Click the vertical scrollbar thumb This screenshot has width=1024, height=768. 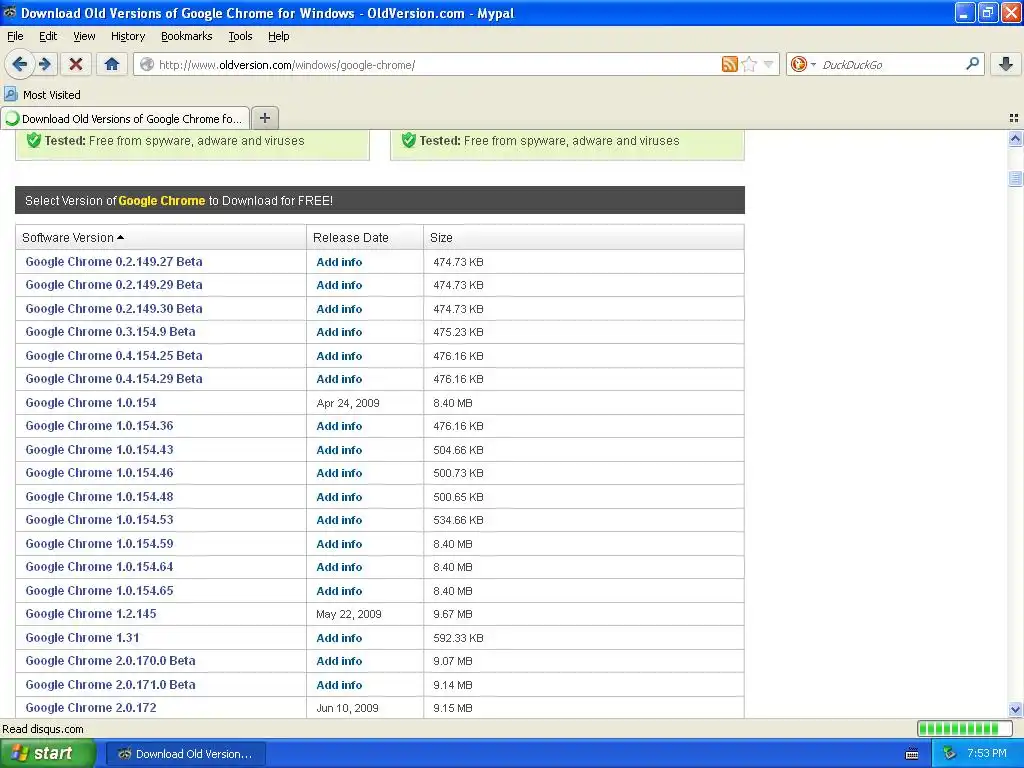pyautogui.click(x=1015, y=178)
